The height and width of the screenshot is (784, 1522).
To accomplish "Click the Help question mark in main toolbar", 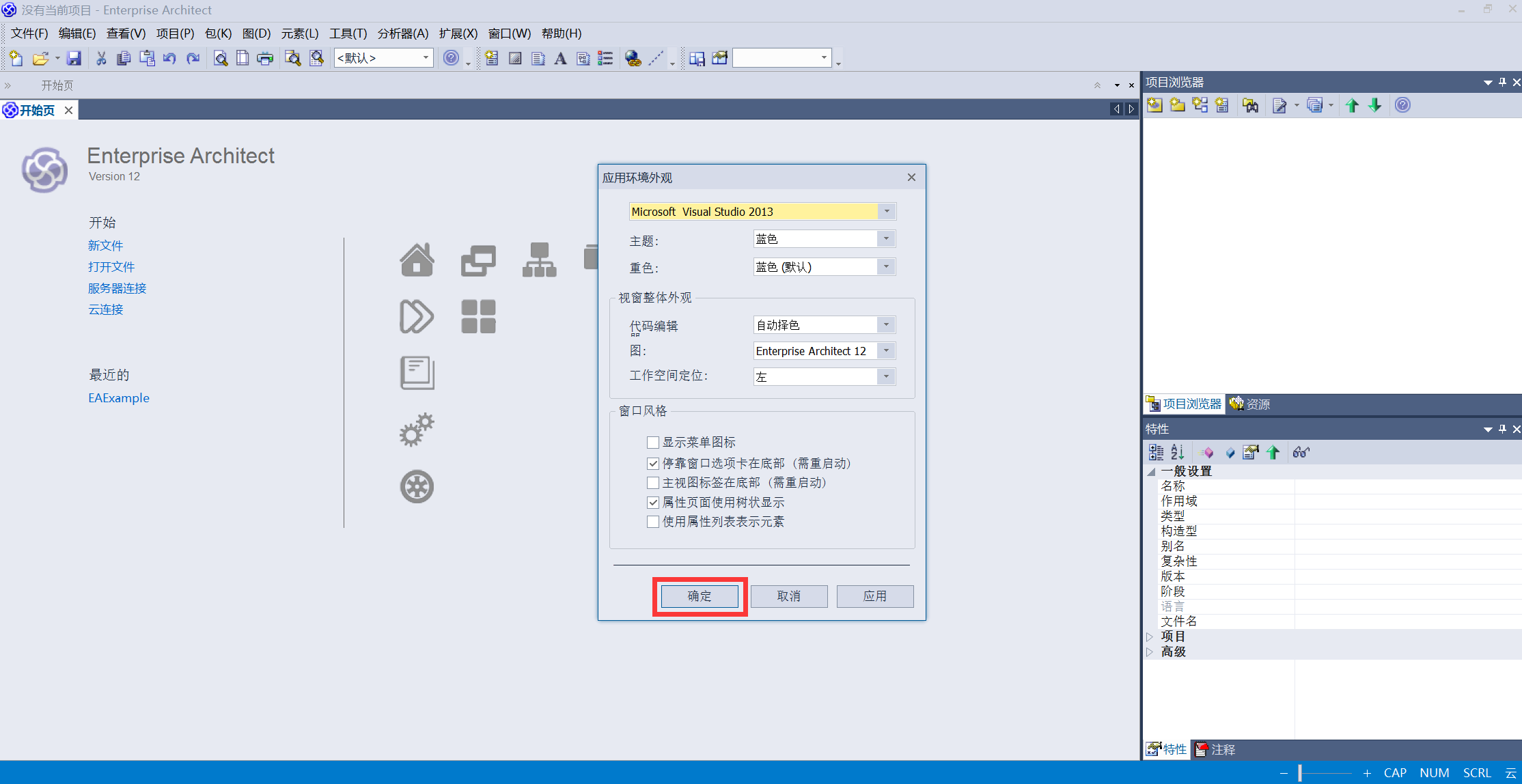I will pyautogui.click(x=451, y=58).
